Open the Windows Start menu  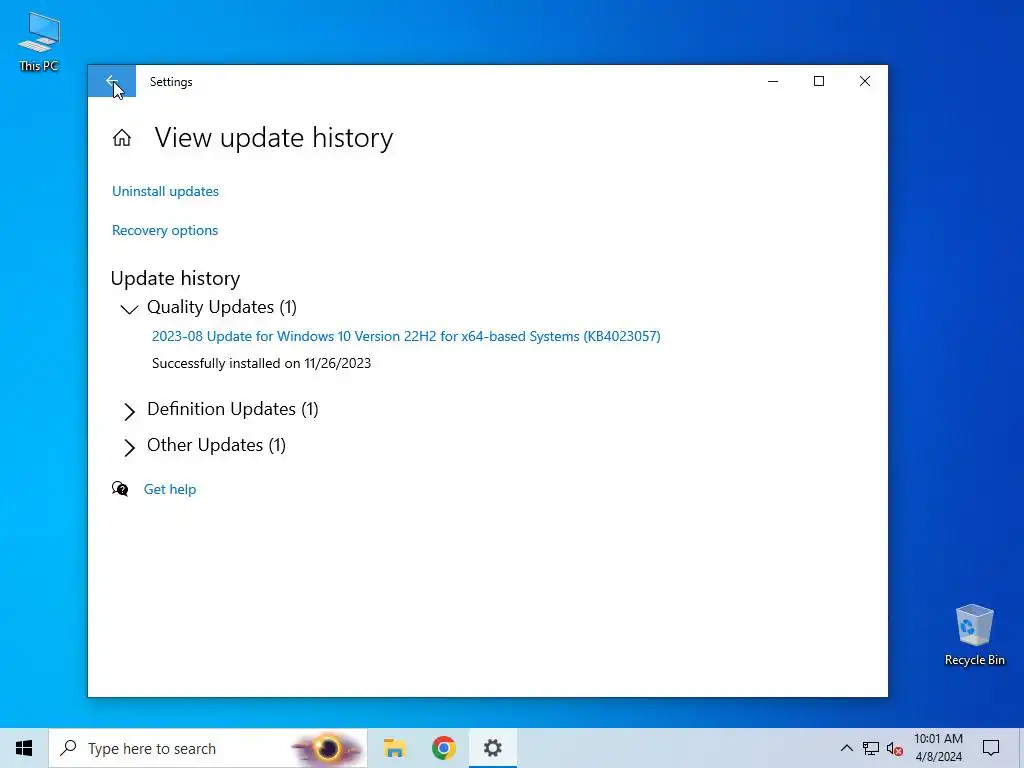point(24,748)
